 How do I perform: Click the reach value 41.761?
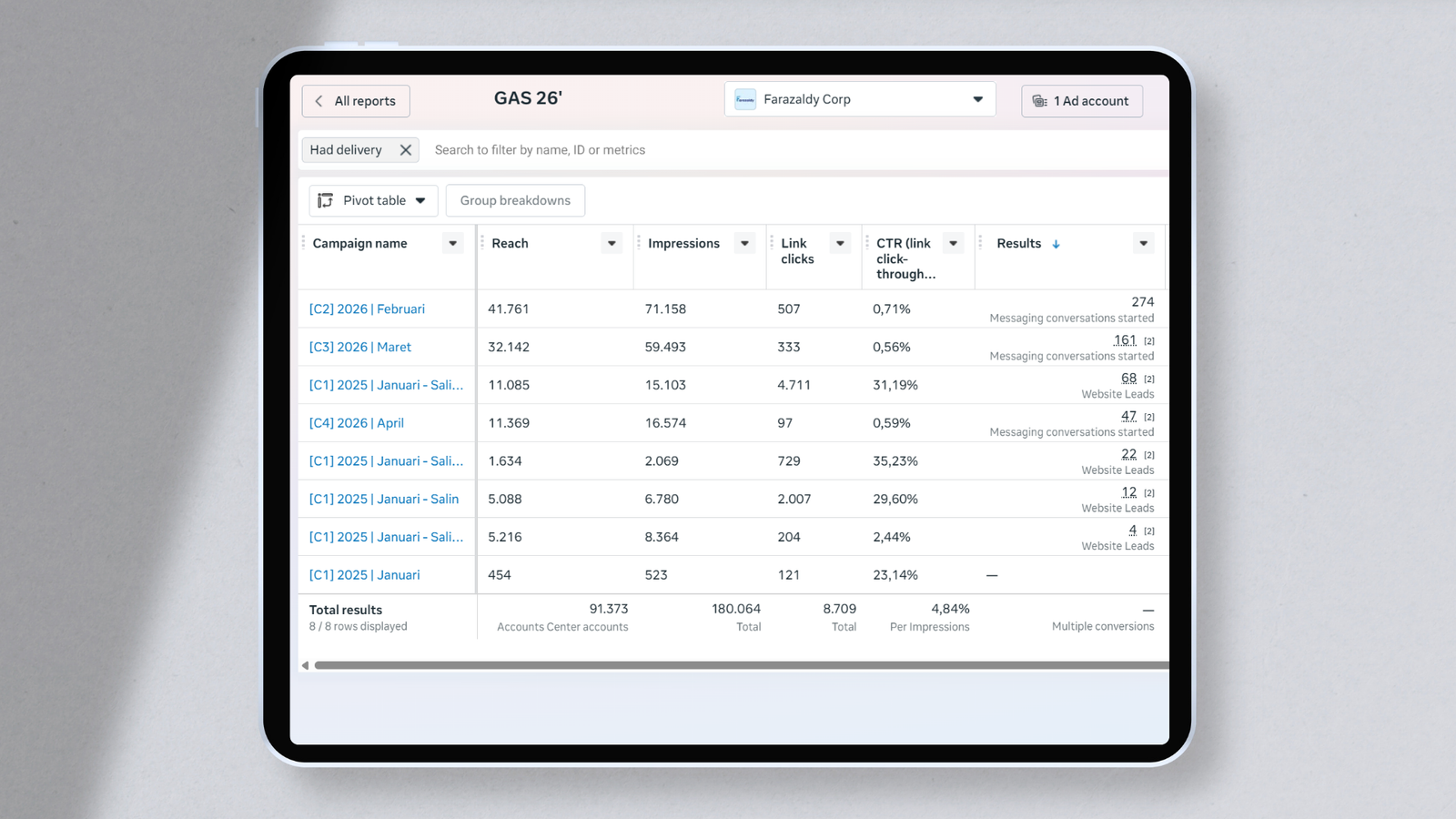click(509, 309)
